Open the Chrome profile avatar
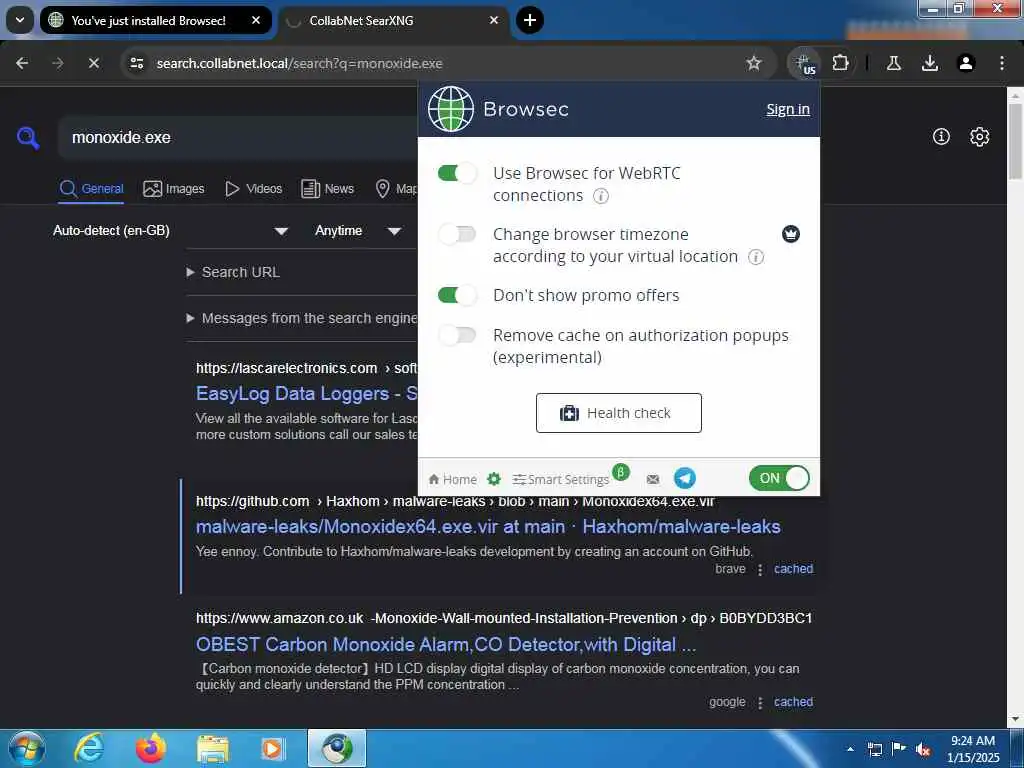The image size is (1024, 768). [x=966, y=63]
